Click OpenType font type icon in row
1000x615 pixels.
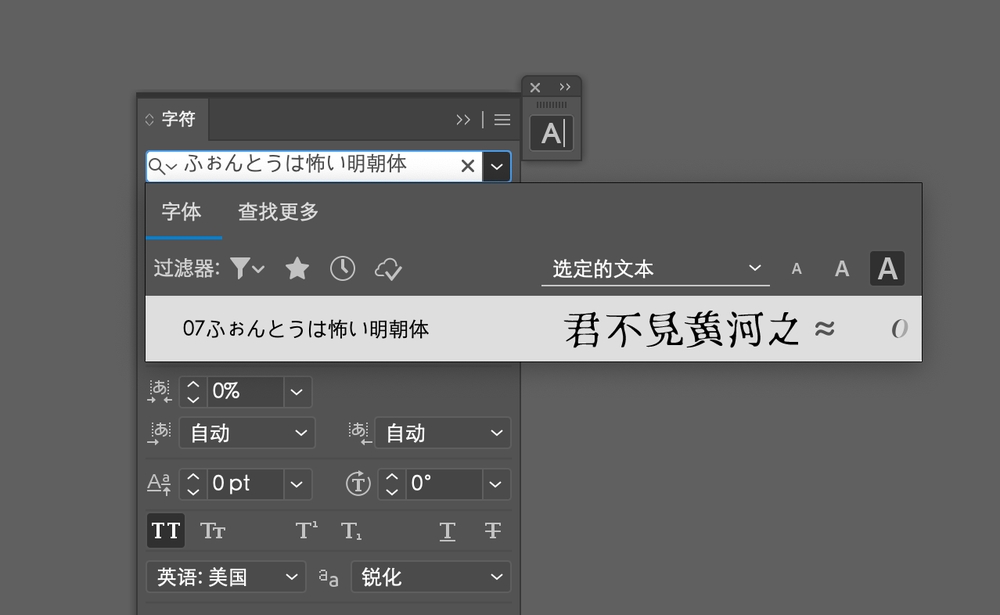pyautogui.click(x=899, y=329)
